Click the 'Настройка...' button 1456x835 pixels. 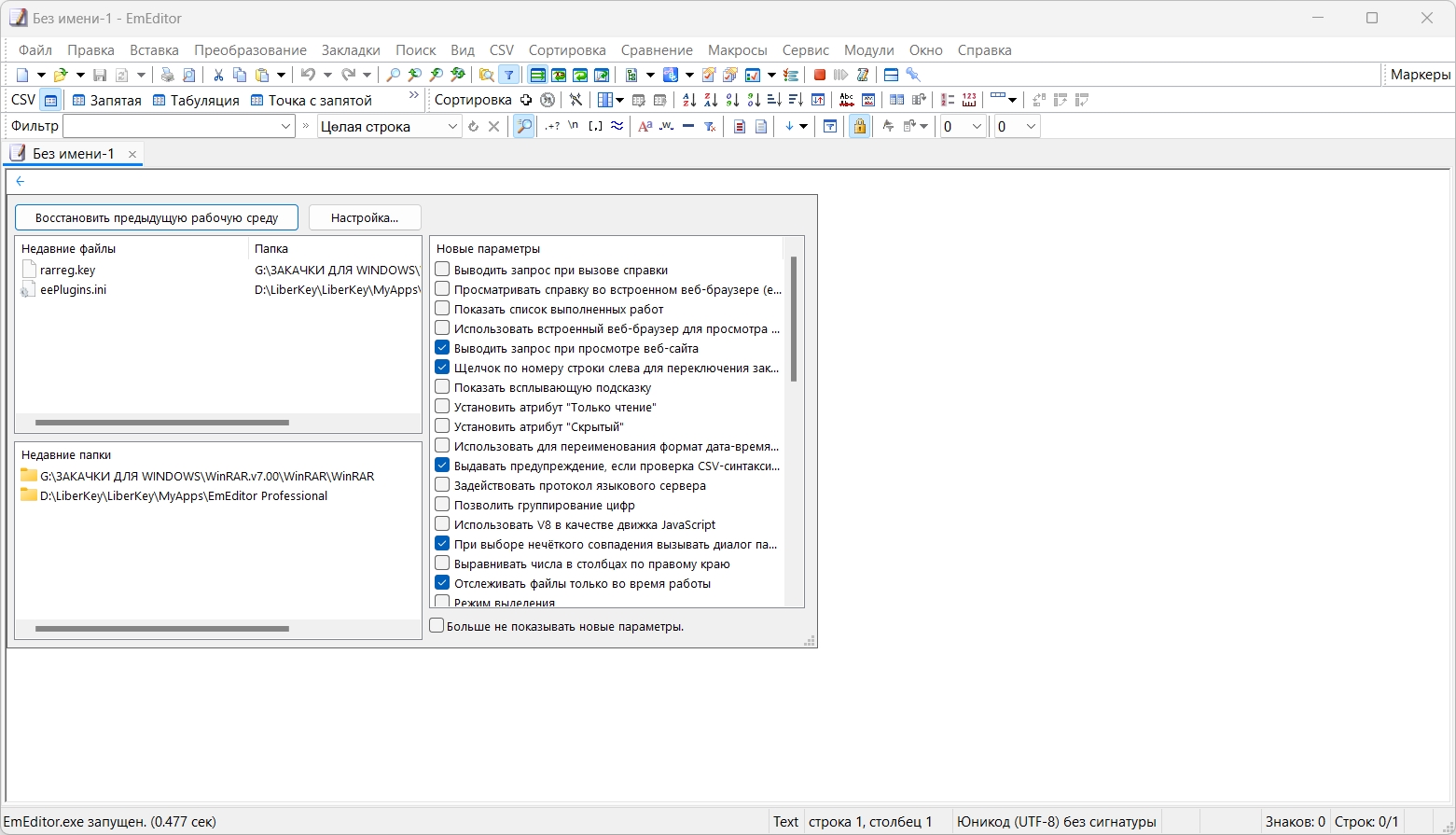(x=365, y=217)
